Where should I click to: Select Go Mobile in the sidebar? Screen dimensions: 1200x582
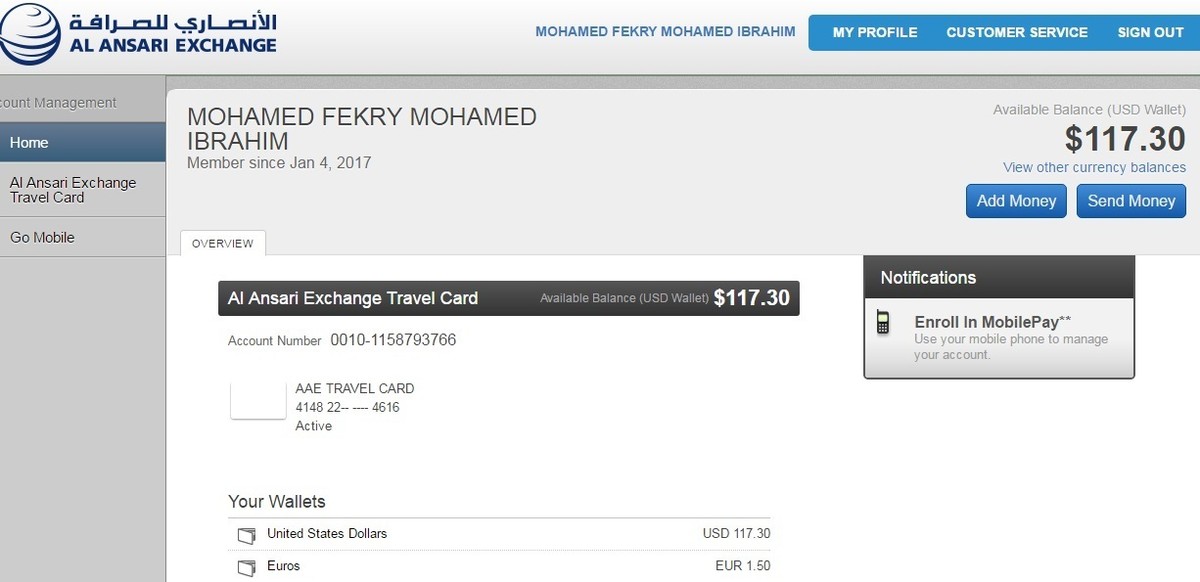tap(82, 238)
